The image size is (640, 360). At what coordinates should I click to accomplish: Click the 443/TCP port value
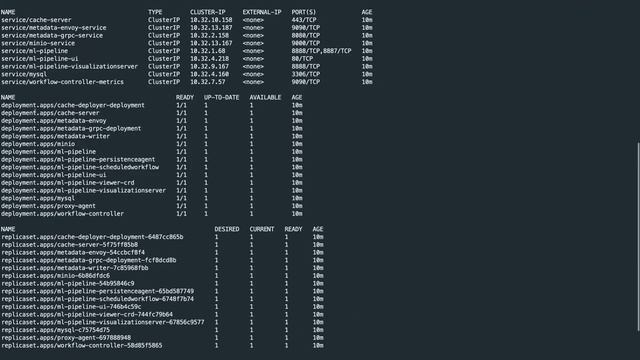(x=304, y=20)
